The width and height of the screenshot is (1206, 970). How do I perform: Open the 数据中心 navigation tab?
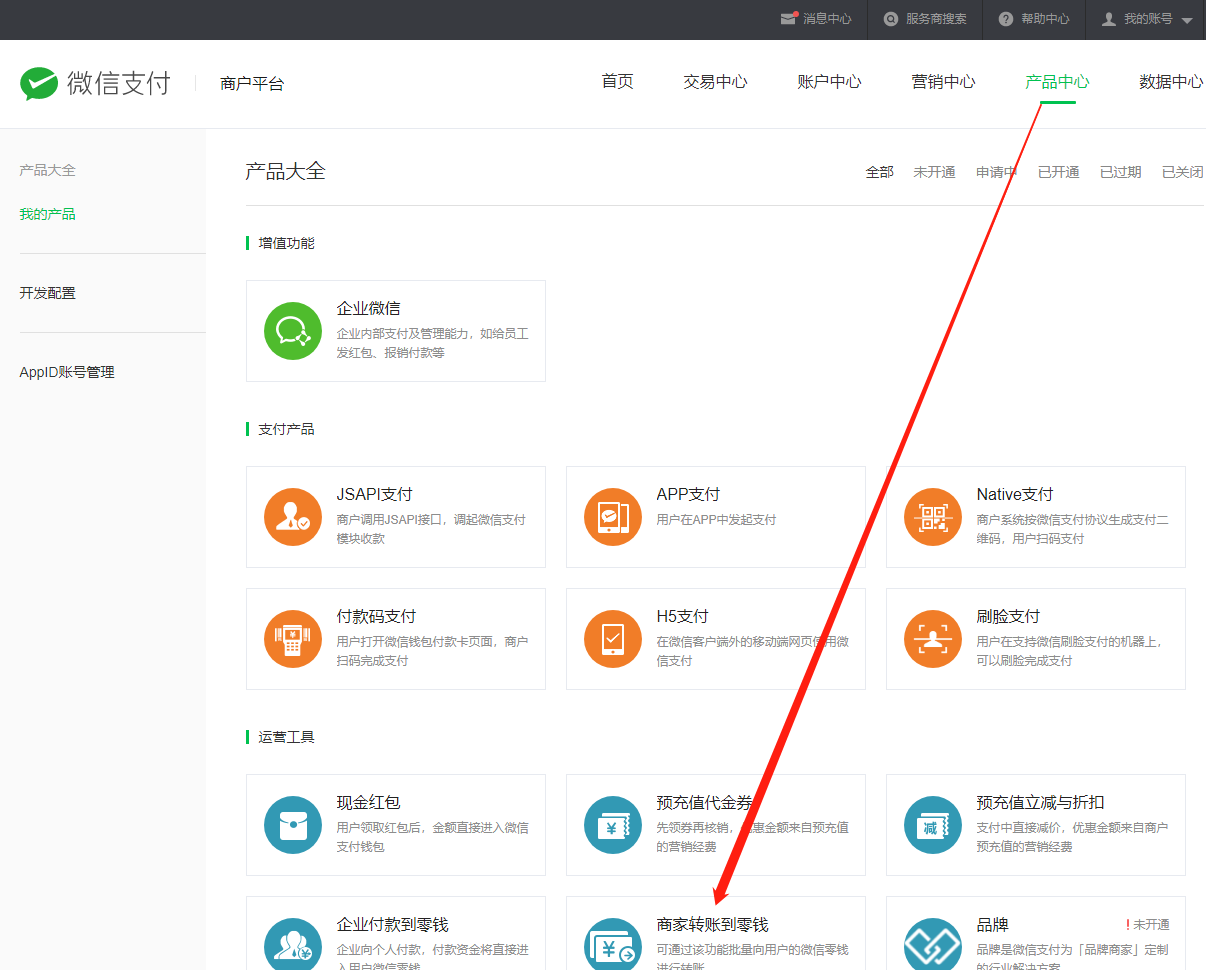[1171, 82]
